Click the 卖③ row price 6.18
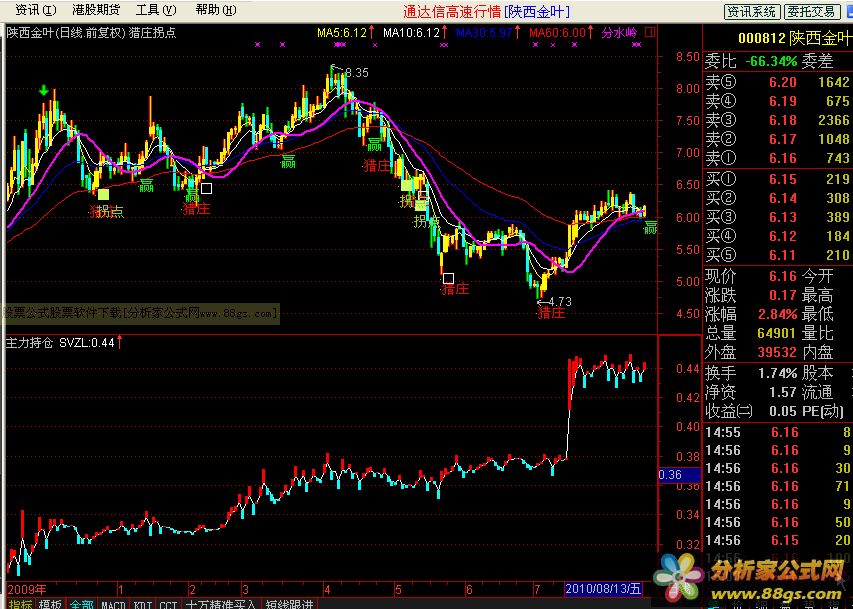Viewport: 853px width, 609px height. [782, 120]
